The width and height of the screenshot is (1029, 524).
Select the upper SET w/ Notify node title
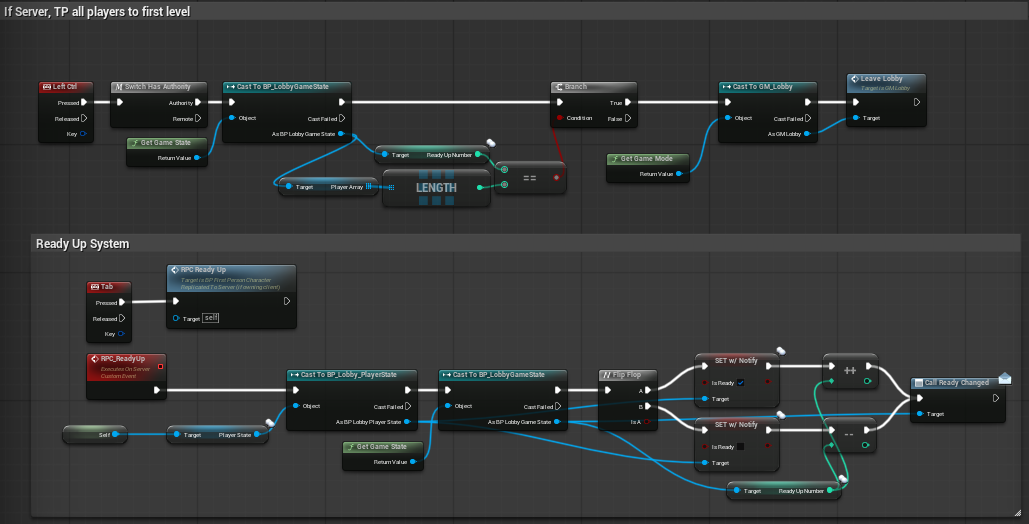736,360
